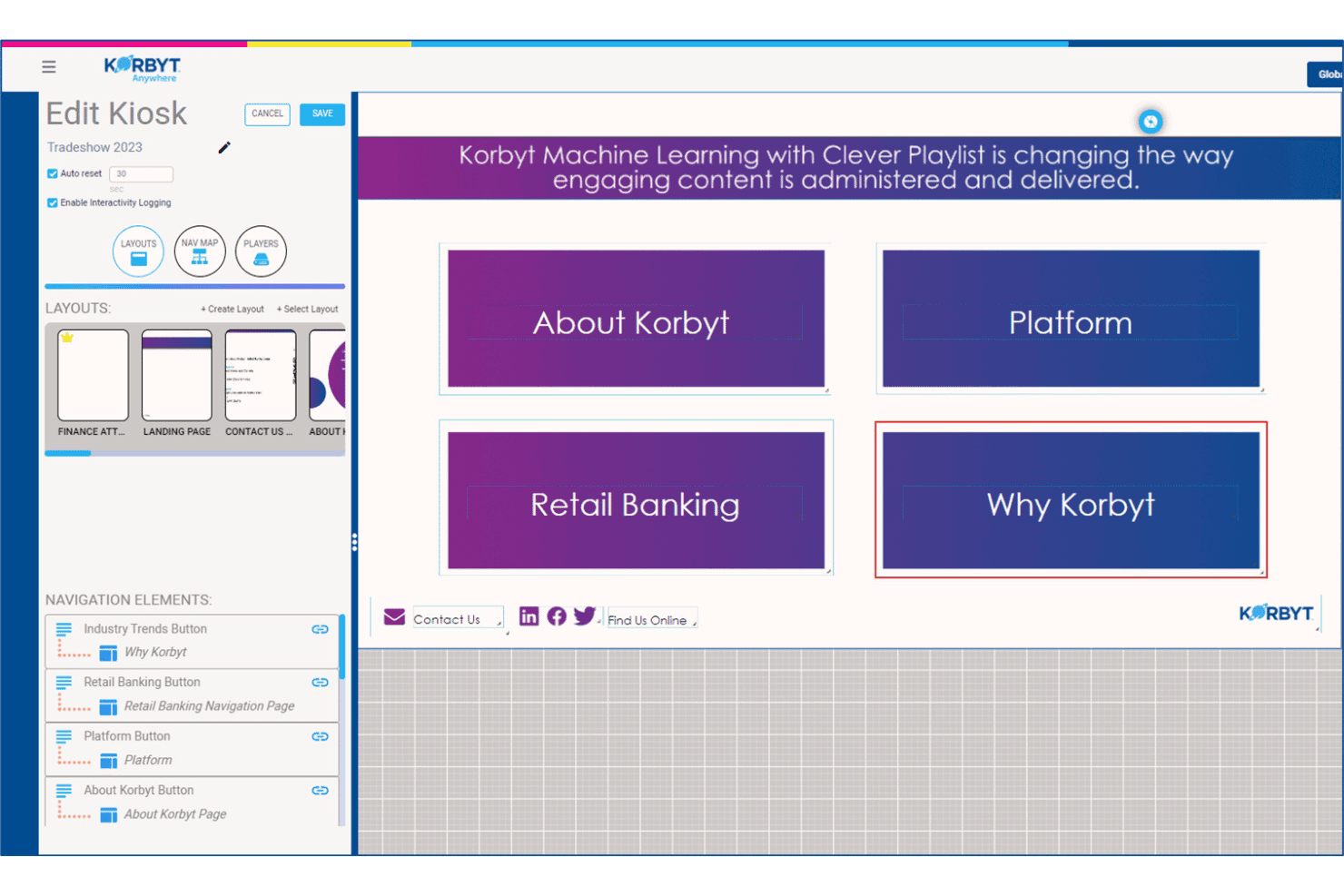1344x896 pixels.
Task: Select the Platform Button row
Action: coord(192,749)
